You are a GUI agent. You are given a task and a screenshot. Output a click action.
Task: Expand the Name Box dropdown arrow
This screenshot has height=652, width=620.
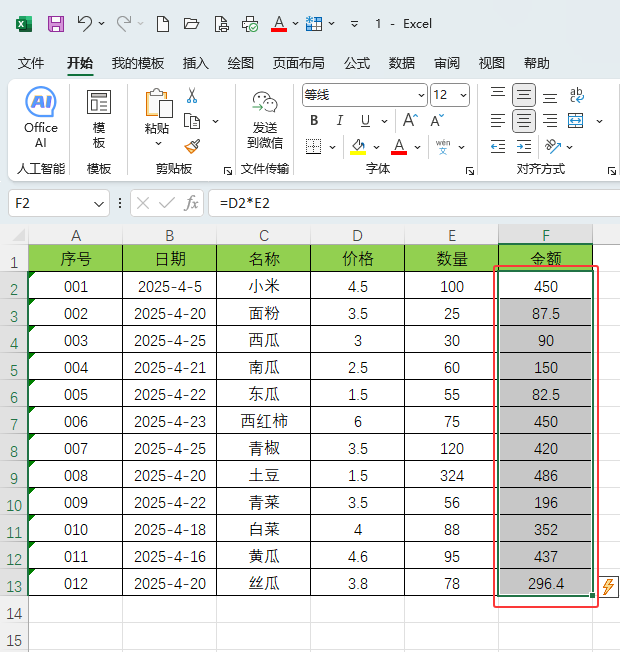pyautogui.click(x=99, y=204)
